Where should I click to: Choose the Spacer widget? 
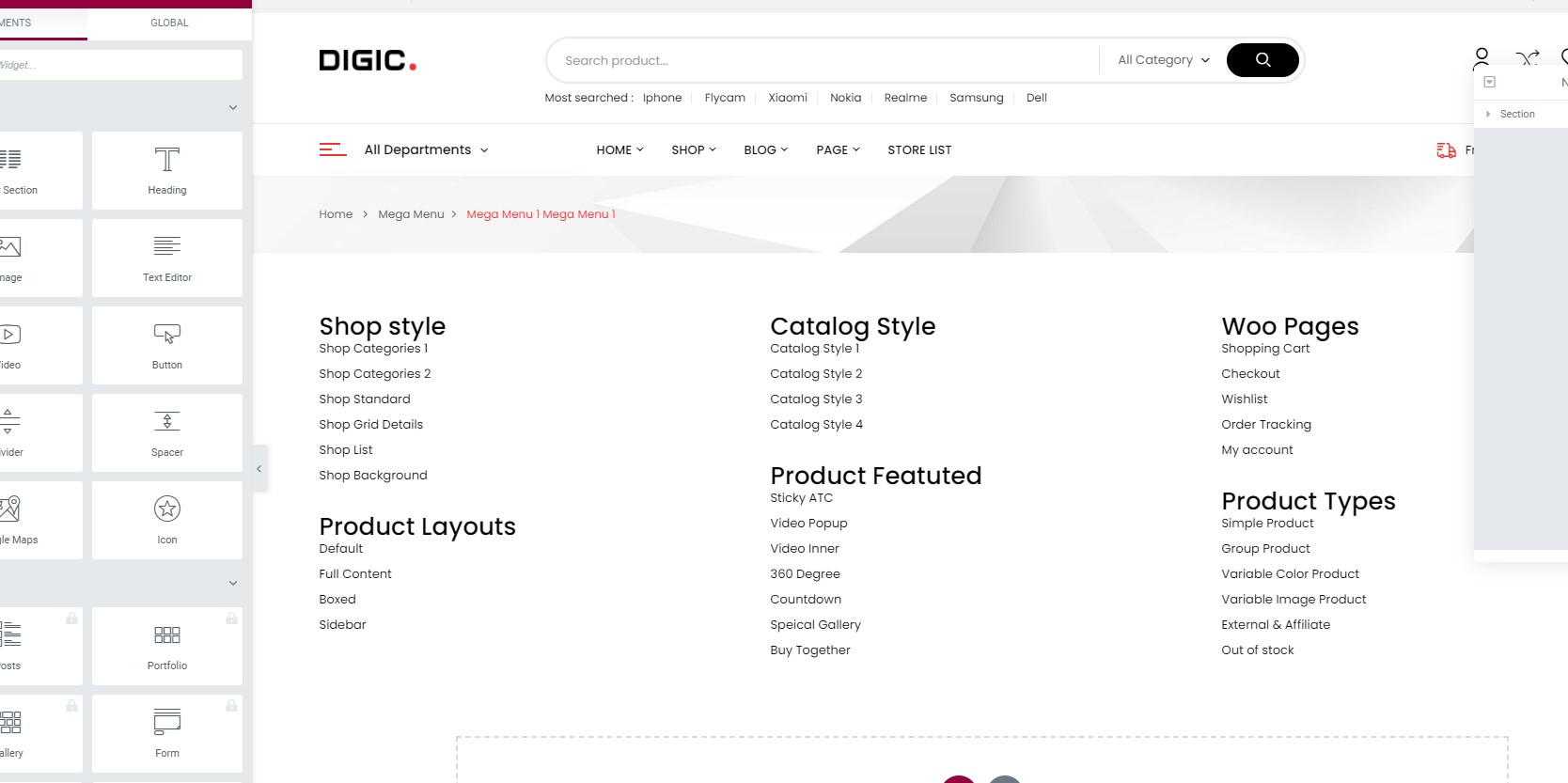tap(167, 432)
